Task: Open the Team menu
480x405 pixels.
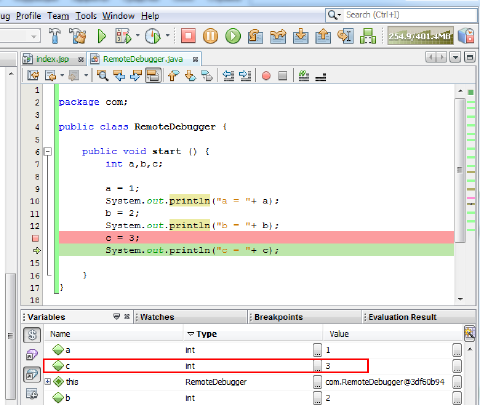Action: coord(58,16)
